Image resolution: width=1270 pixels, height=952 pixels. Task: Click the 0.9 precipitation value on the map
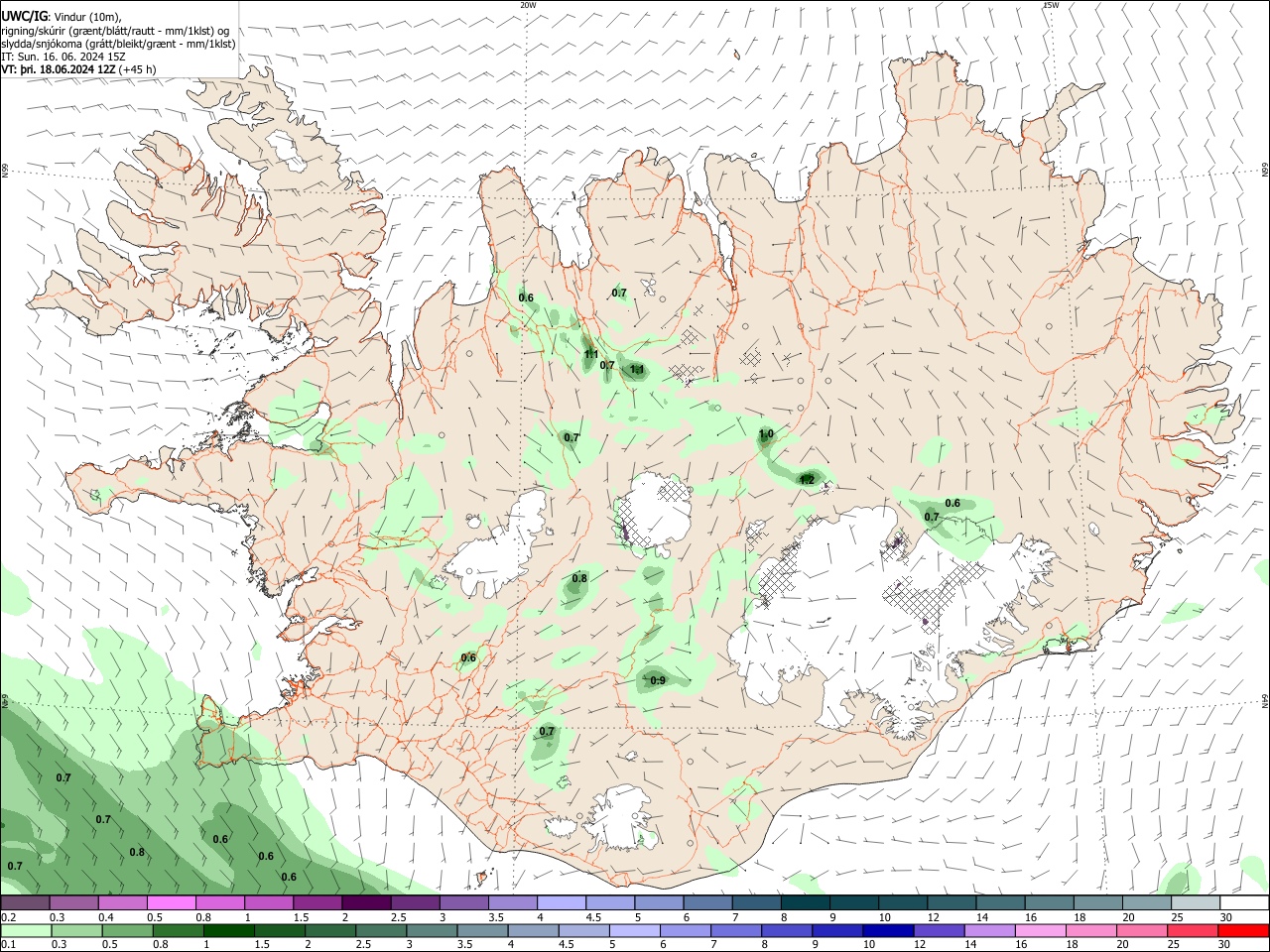coord(658,680)
